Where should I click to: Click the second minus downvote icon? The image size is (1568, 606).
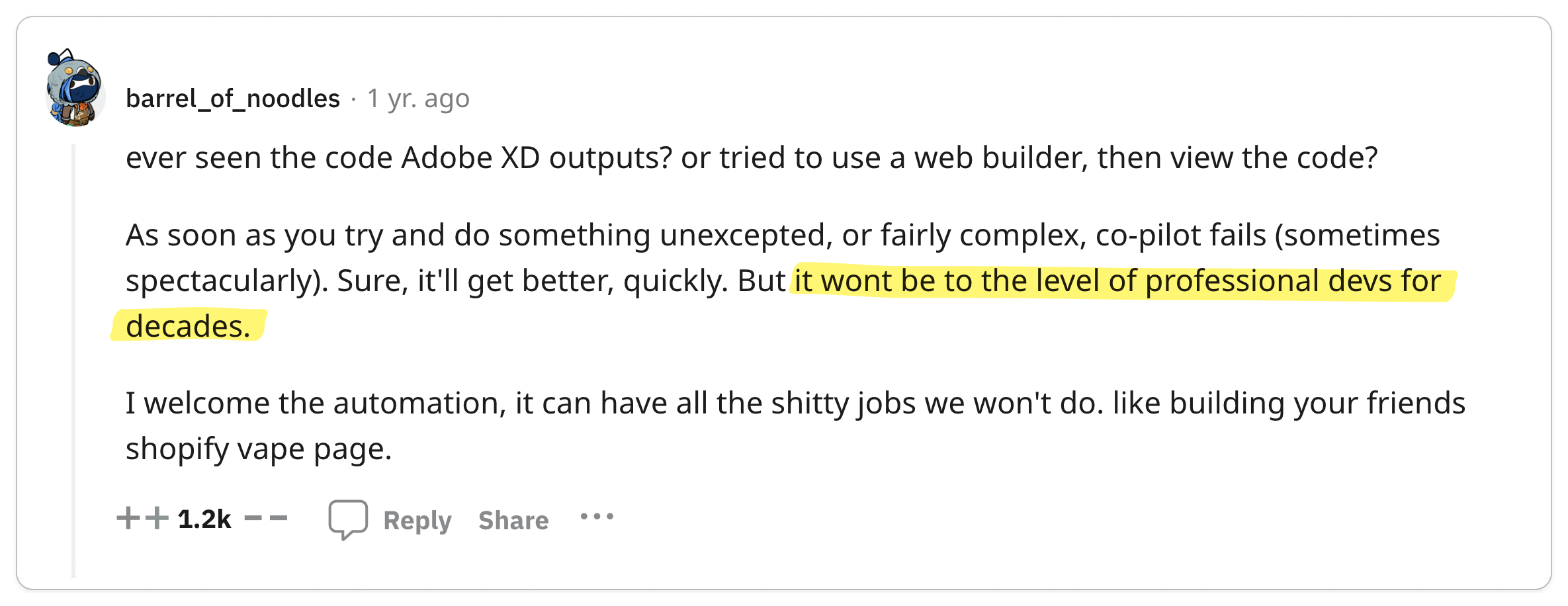point(279,518)
